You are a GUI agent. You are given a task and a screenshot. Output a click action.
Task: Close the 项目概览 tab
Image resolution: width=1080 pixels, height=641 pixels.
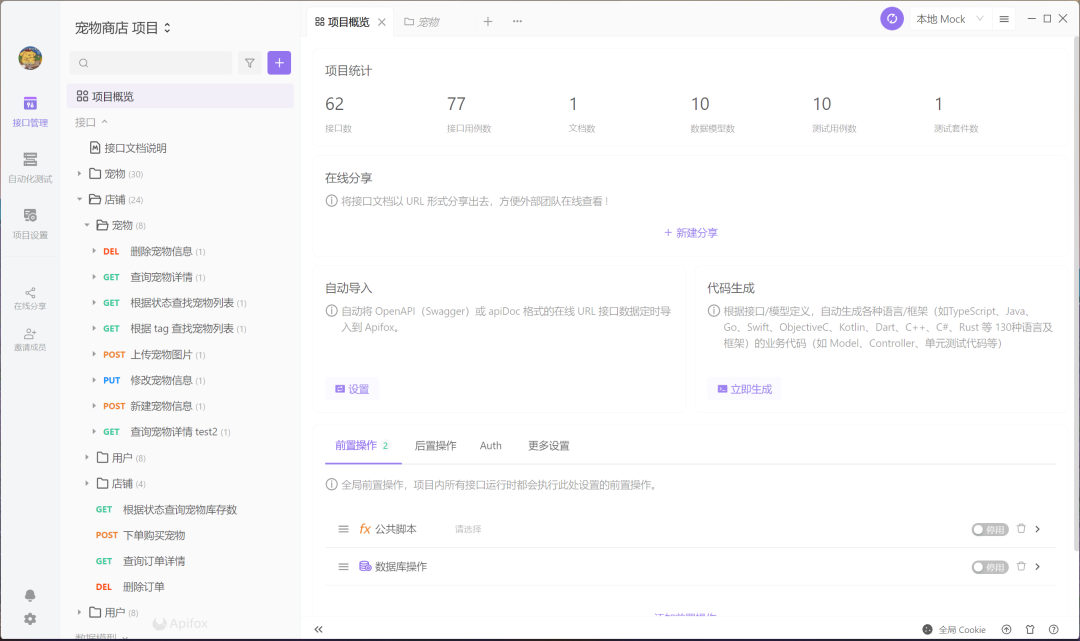382,22
